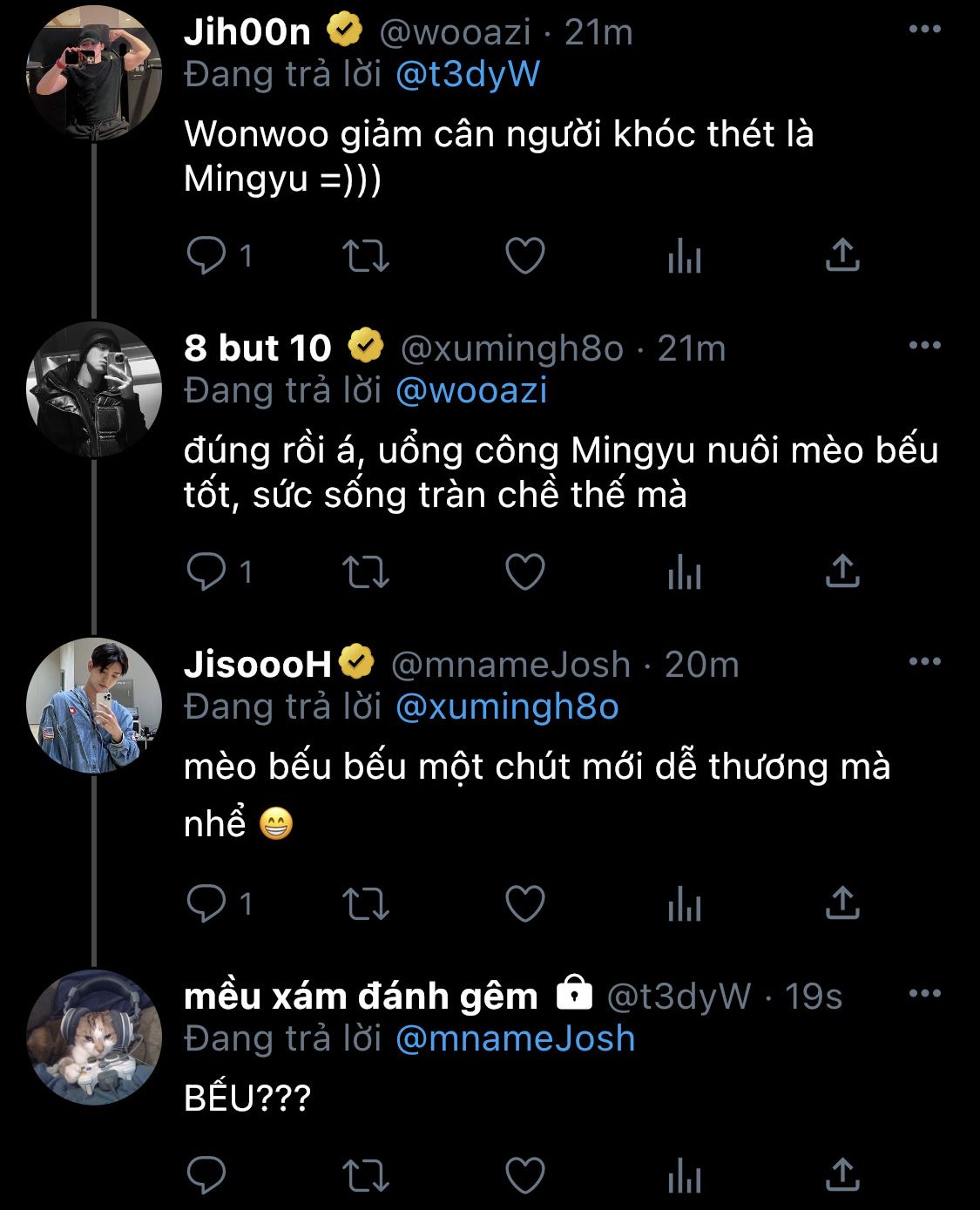Like JisoooH's reply

click(525, 903)
